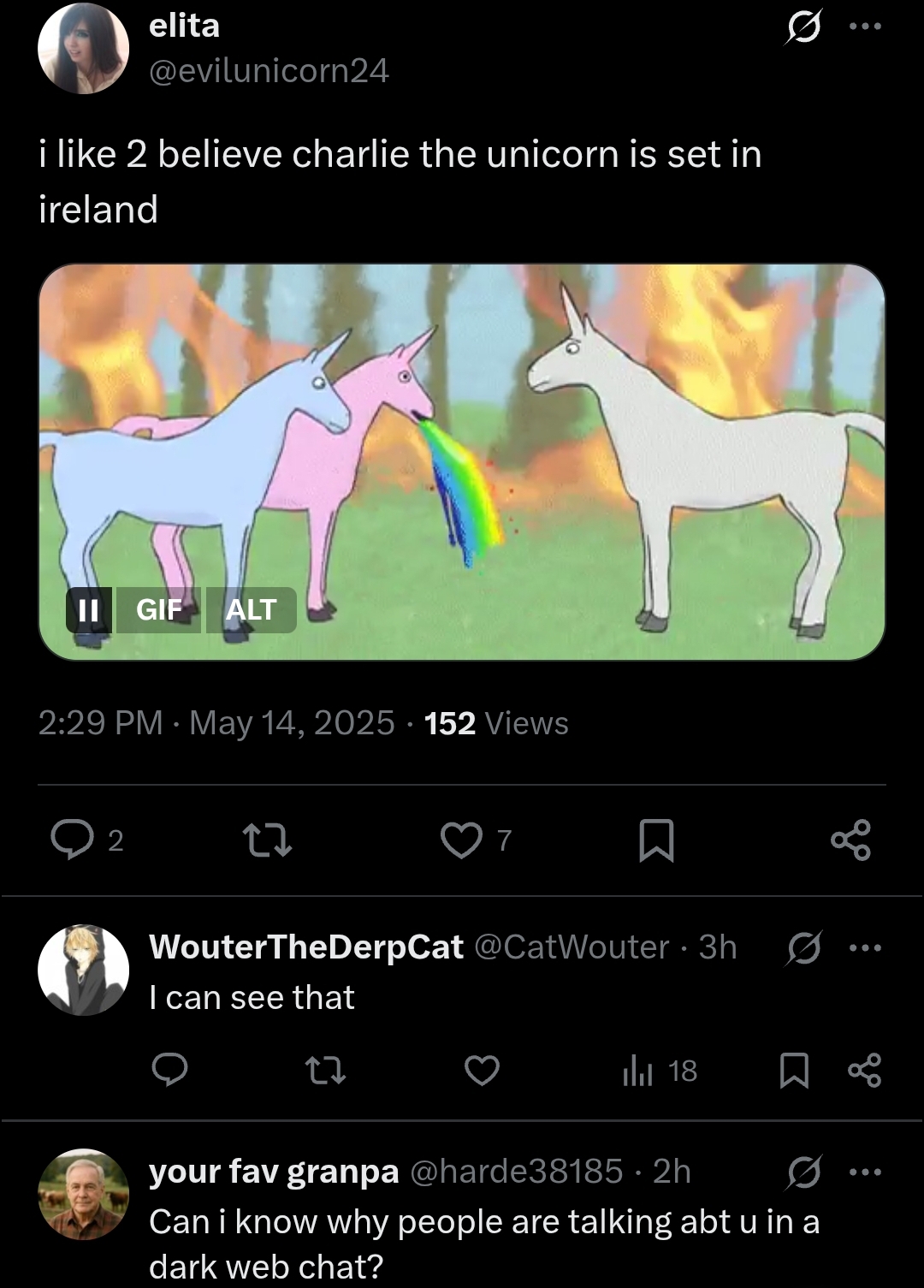Open more options for elita's post
This screenshot has height=1288, width=924.
click(x=865, y=27)
